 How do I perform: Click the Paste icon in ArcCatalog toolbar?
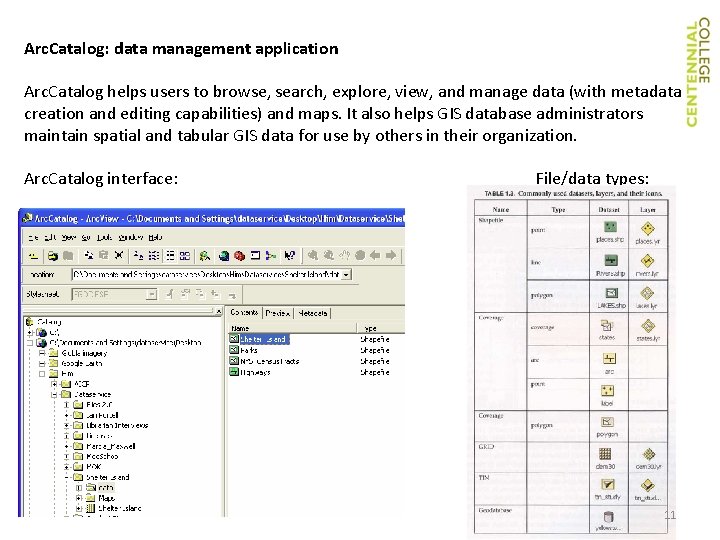click(104, 256)
